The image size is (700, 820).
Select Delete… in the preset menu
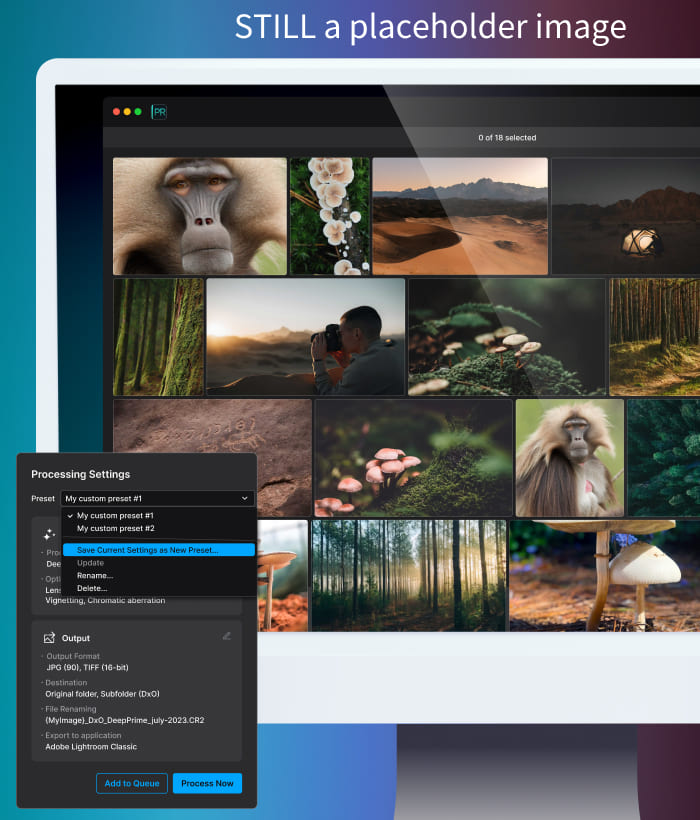pos(92,588)
